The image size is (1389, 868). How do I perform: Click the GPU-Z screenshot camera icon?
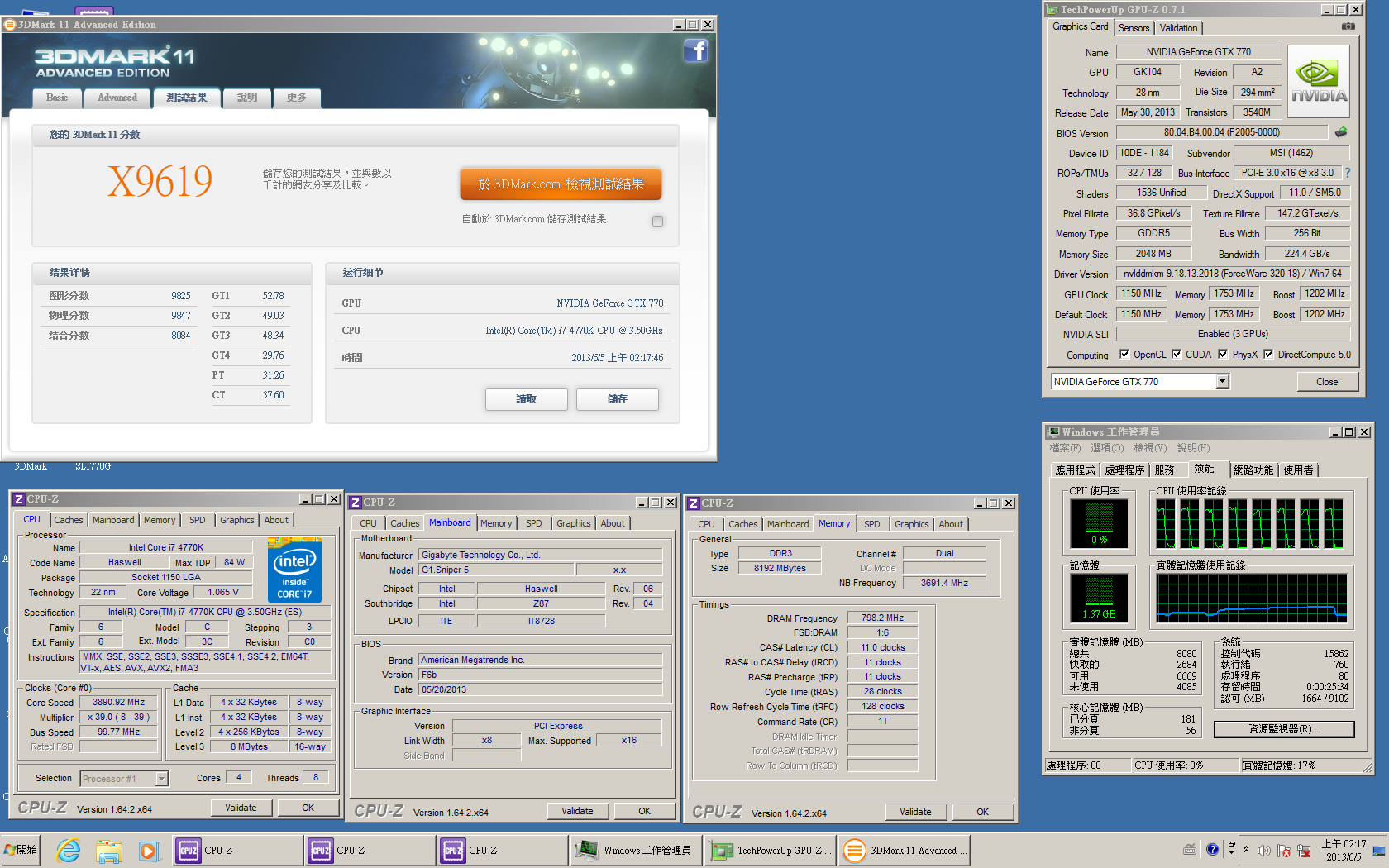click(1348, 26)
